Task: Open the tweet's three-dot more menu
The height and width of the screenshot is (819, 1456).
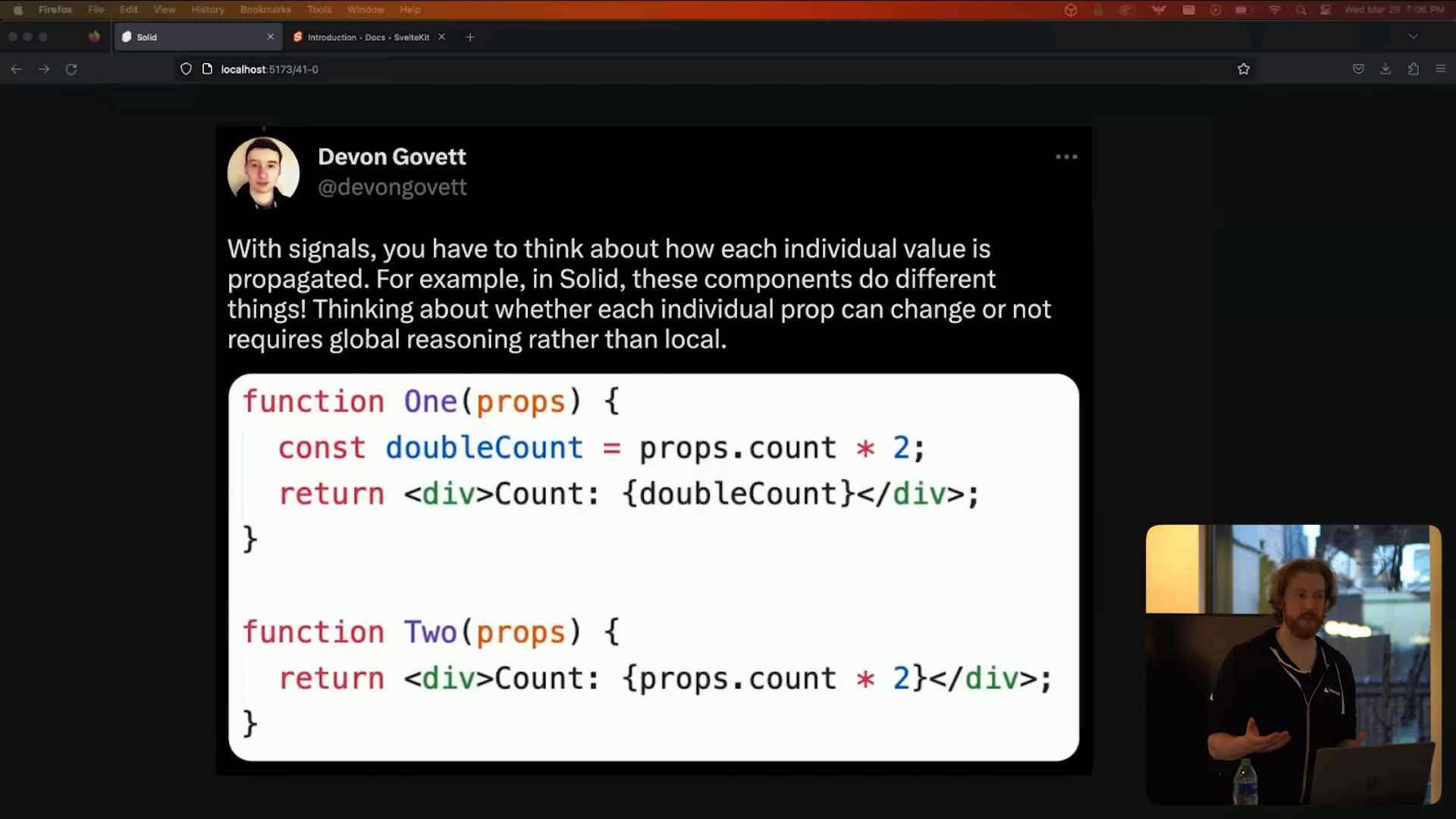Action: coord(1066,157)
